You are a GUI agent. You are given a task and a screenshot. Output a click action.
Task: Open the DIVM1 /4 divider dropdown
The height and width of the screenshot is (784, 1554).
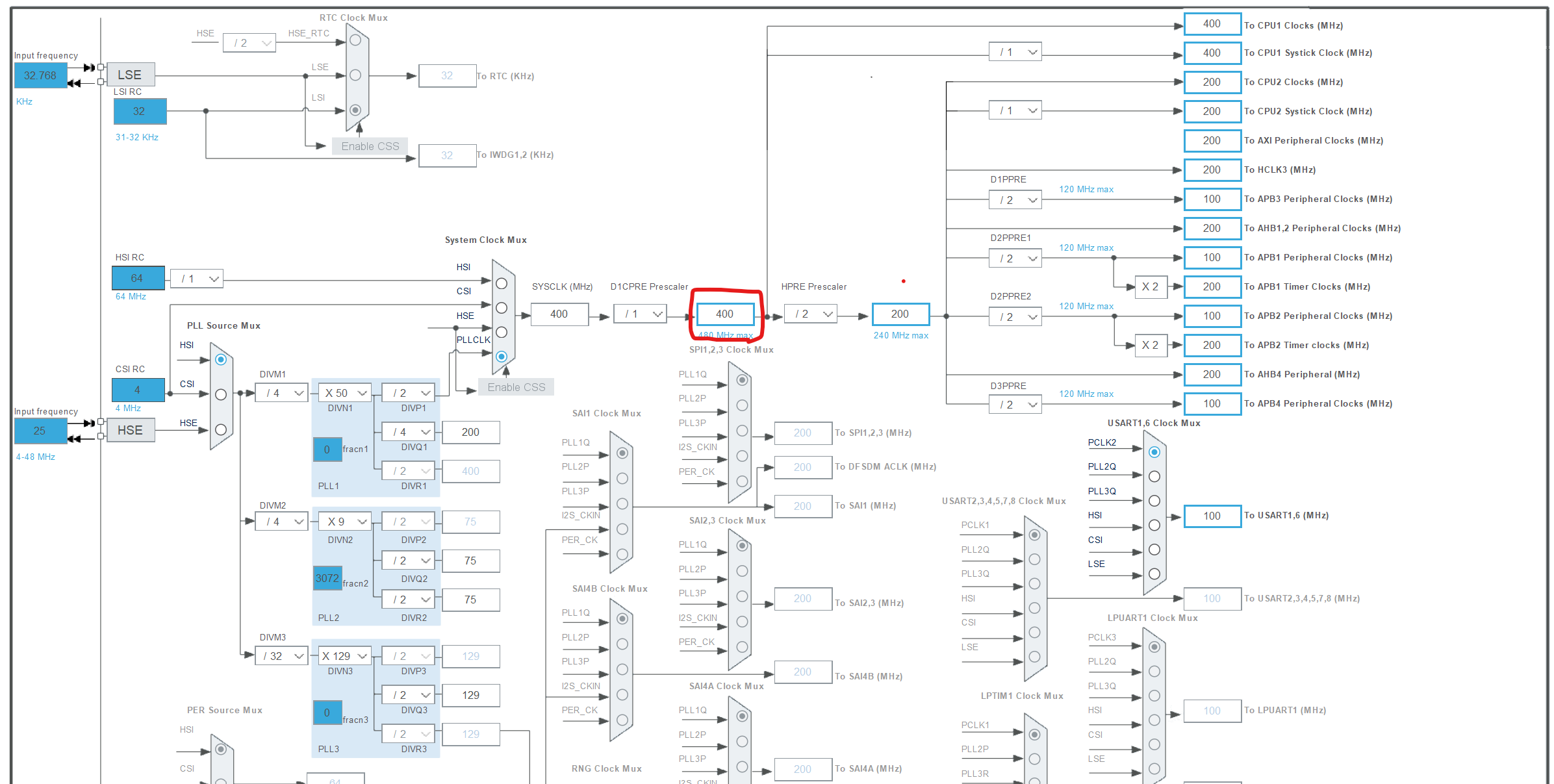(x=281, y=393)
